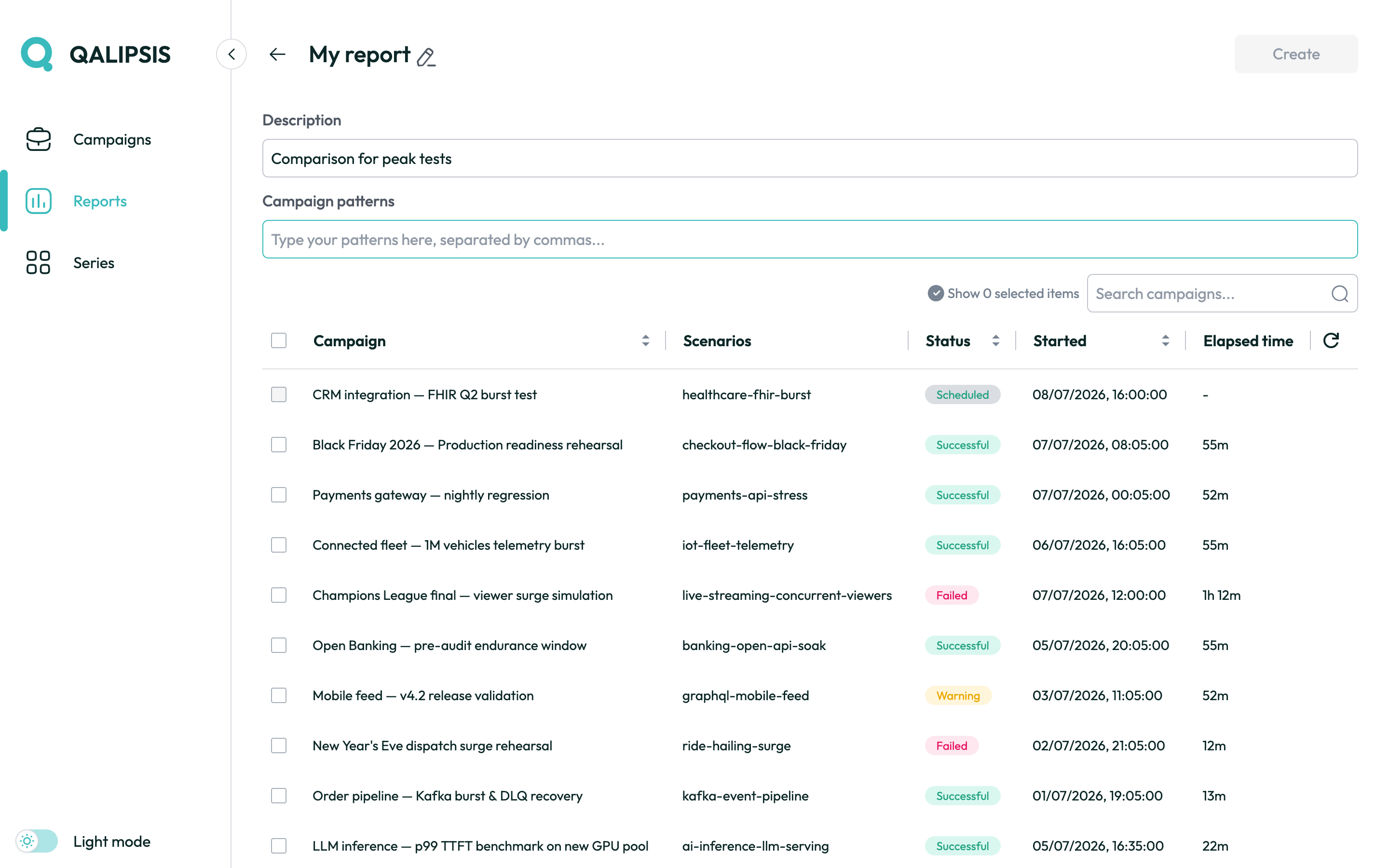Click banking-open-api-soak scenario
This screenshot has width=1389, height=868.
[x=754, y=645]
